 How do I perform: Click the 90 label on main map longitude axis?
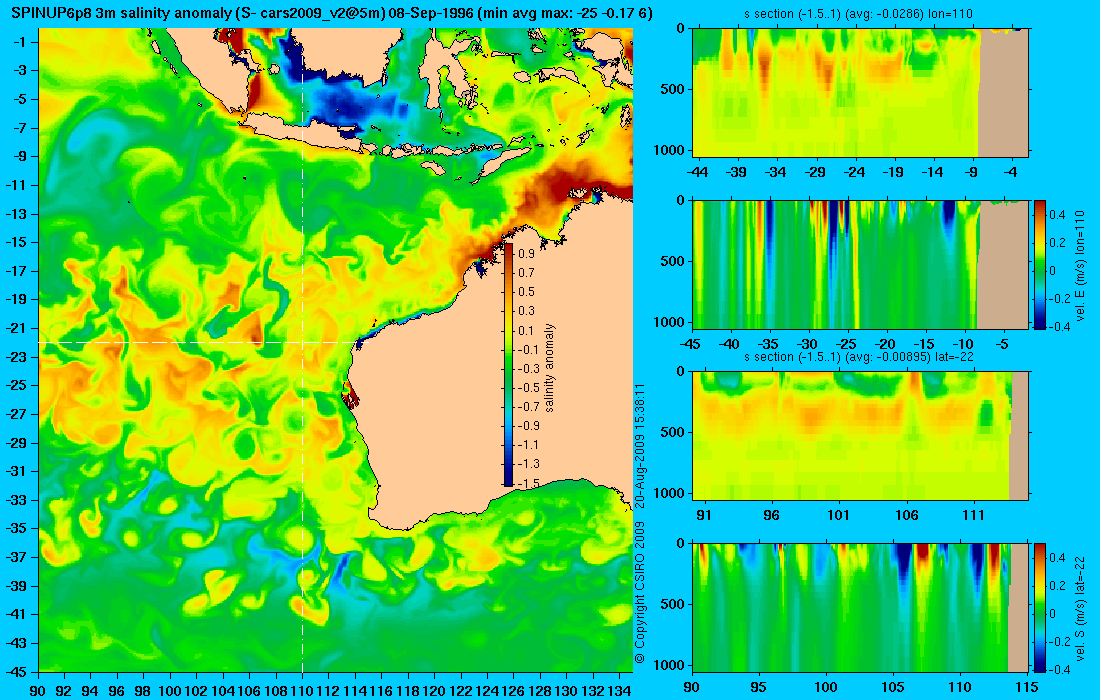(x=39, y=691)
